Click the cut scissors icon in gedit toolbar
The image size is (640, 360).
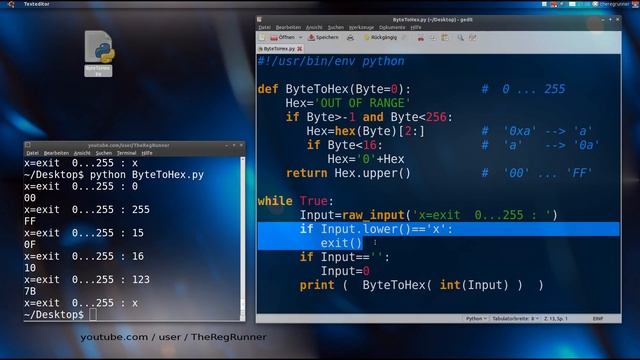pyautogui.click(x=420, y=38)
